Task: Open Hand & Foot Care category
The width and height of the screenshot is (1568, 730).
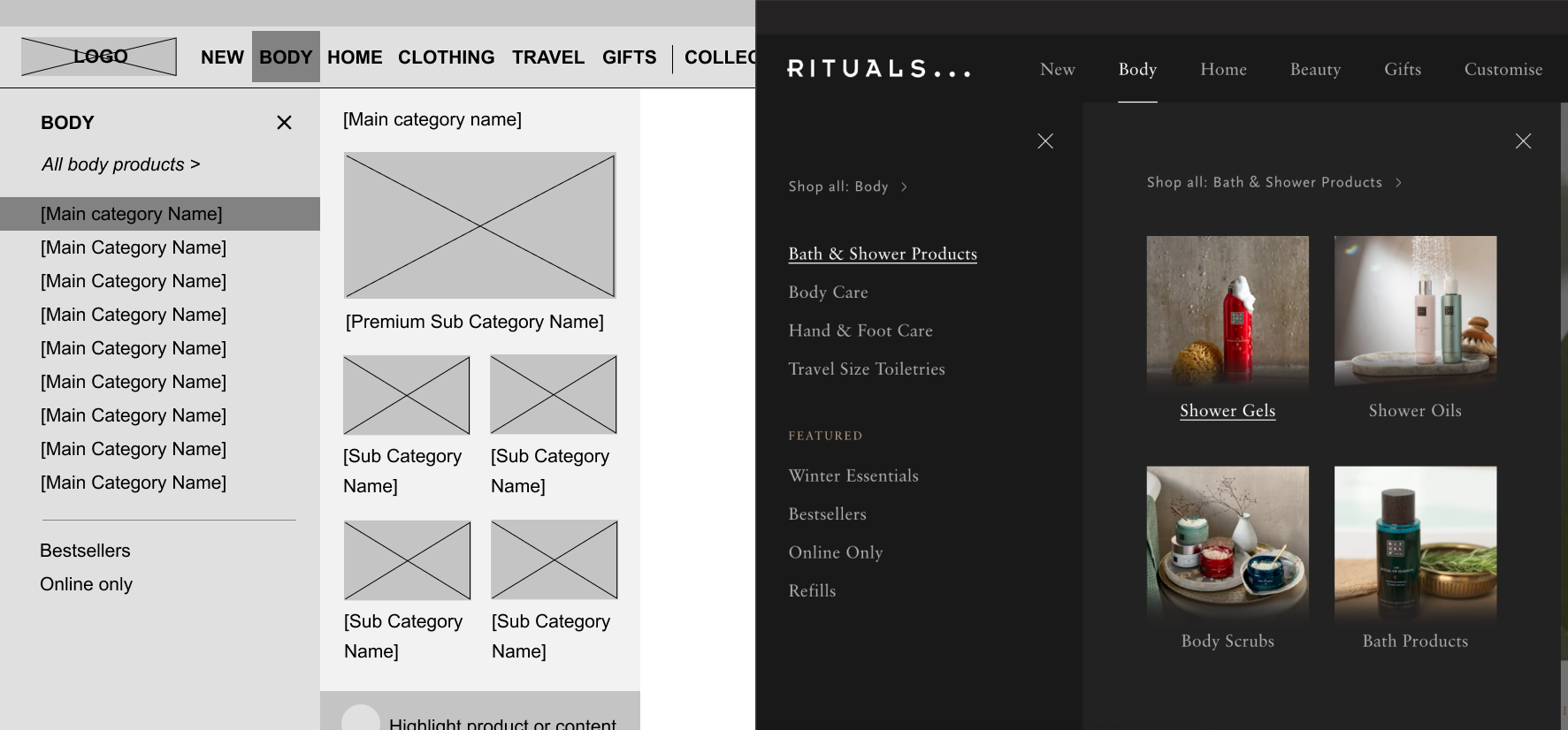Action: click(x=860, y=331)
